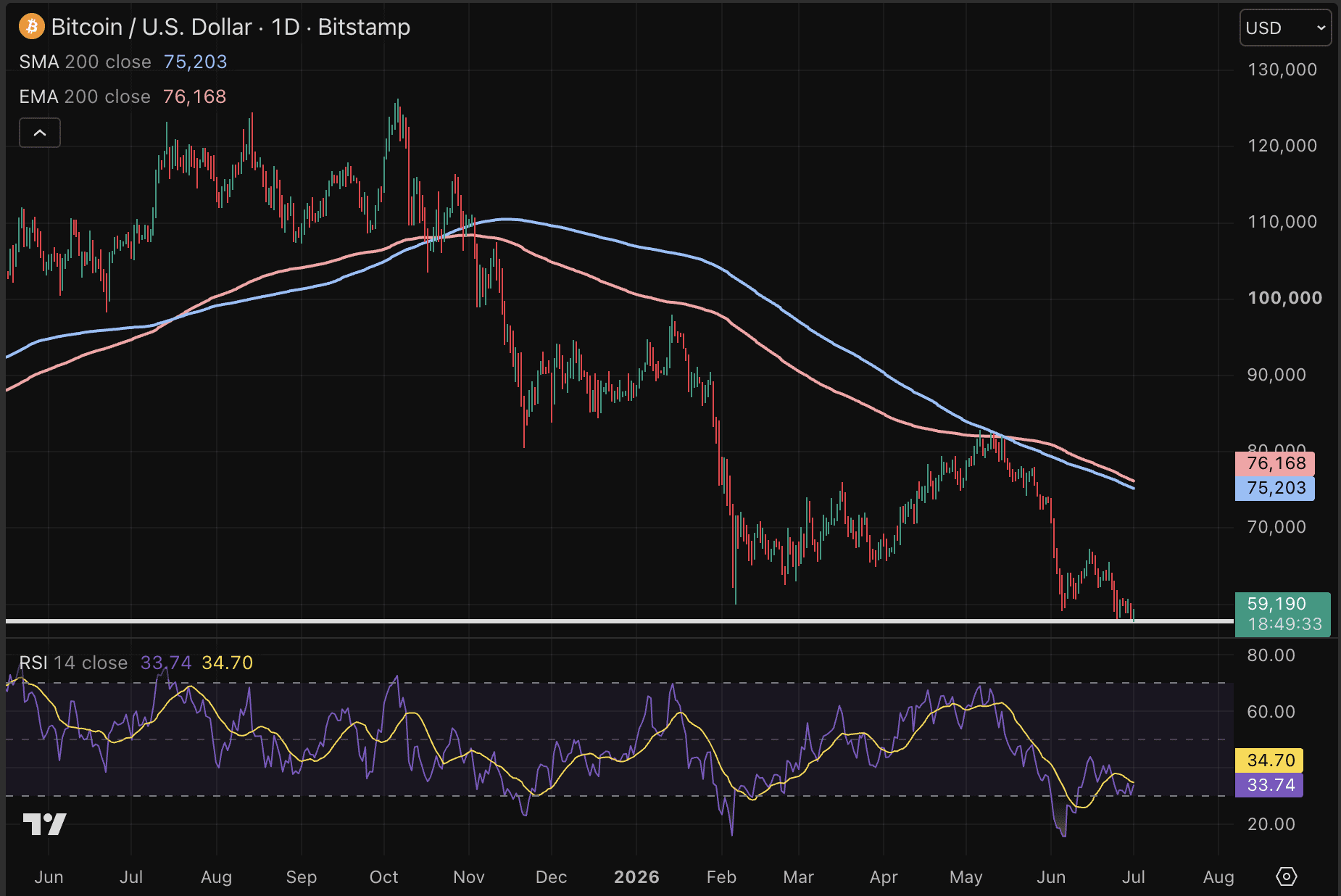Click the May label on the time axis

(x=966, y=877)
